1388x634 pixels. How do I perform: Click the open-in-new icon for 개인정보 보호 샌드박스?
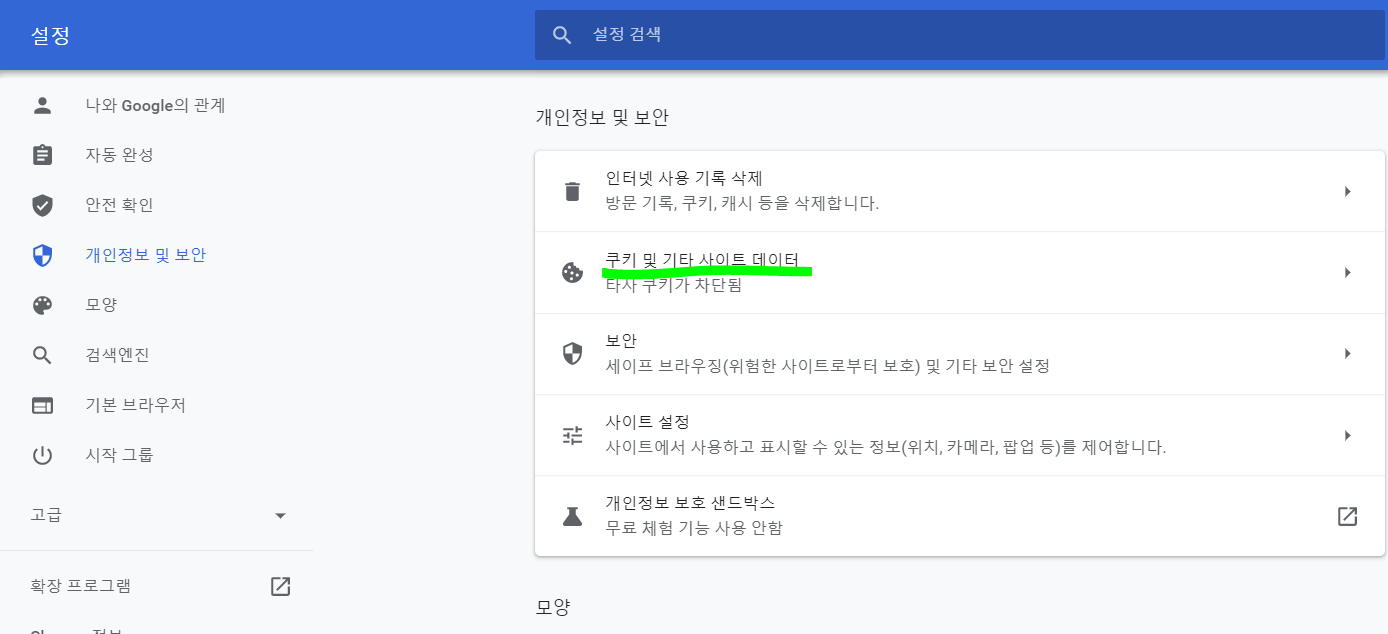pyautogui.click(x=1347, y=516)
